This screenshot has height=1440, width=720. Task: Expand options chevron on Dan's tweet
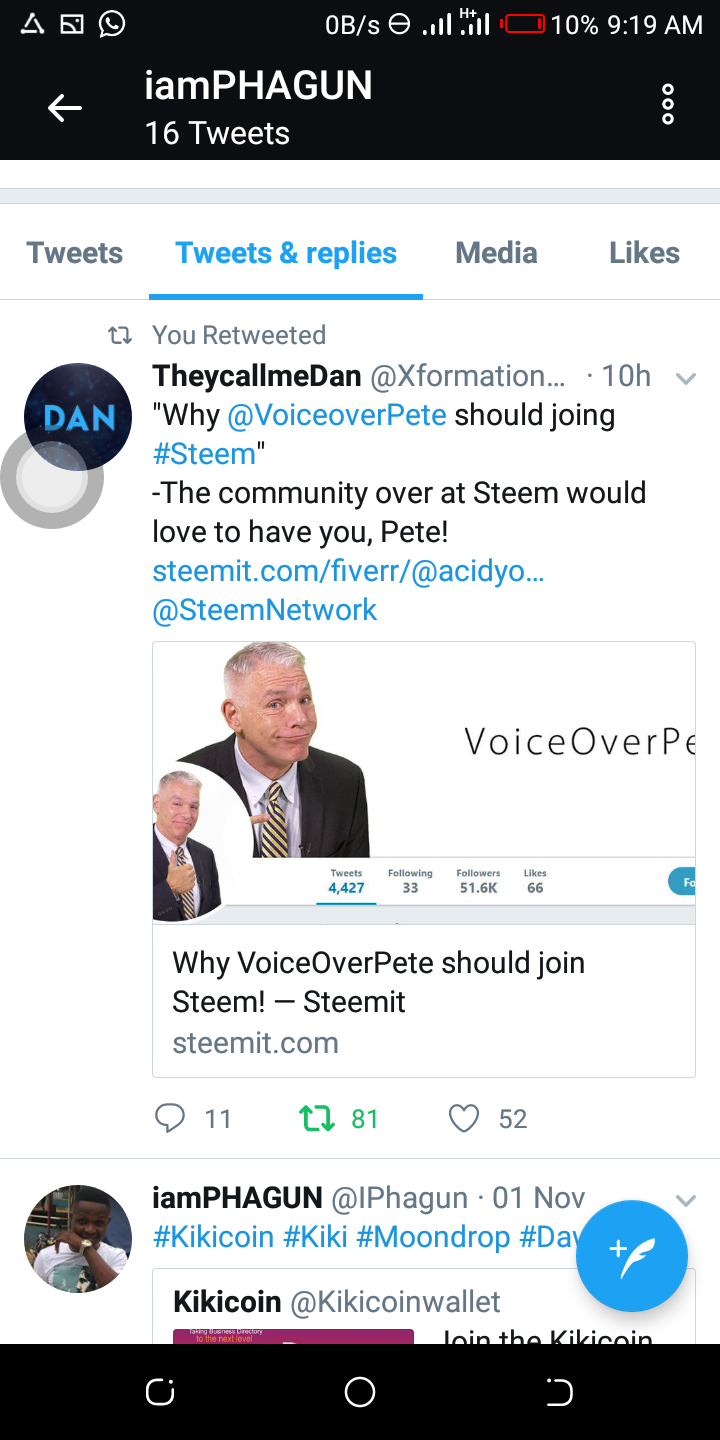(x=686, y=378)
